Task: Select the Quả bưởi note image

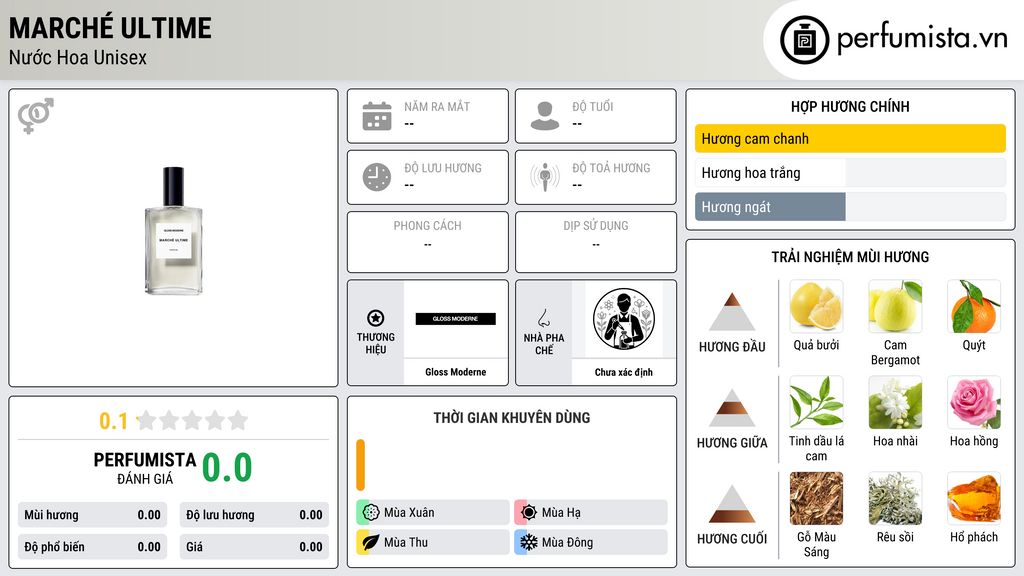Action: [816, 306]
